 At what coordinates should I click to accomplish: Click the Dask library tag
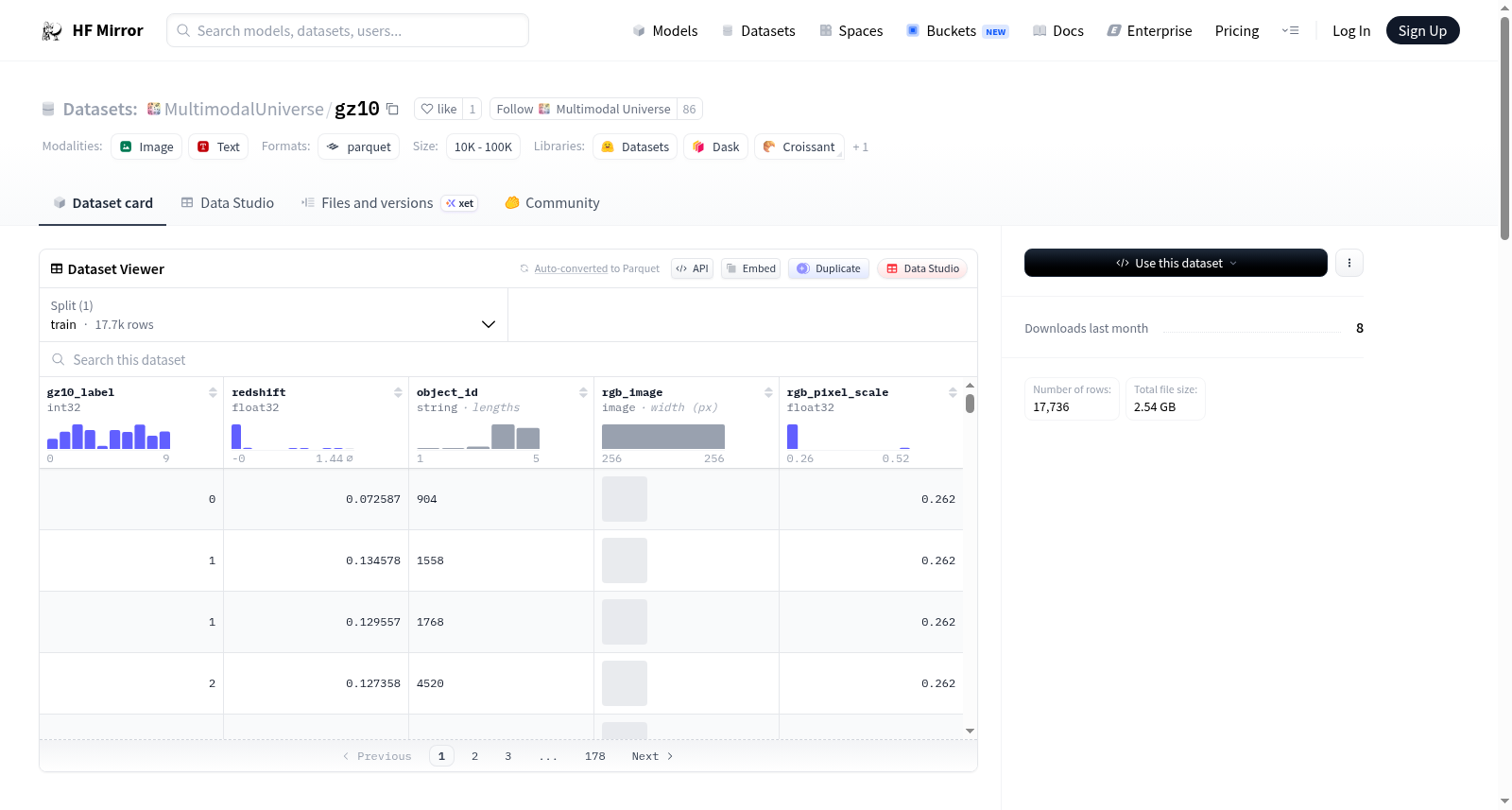point(716,146)
